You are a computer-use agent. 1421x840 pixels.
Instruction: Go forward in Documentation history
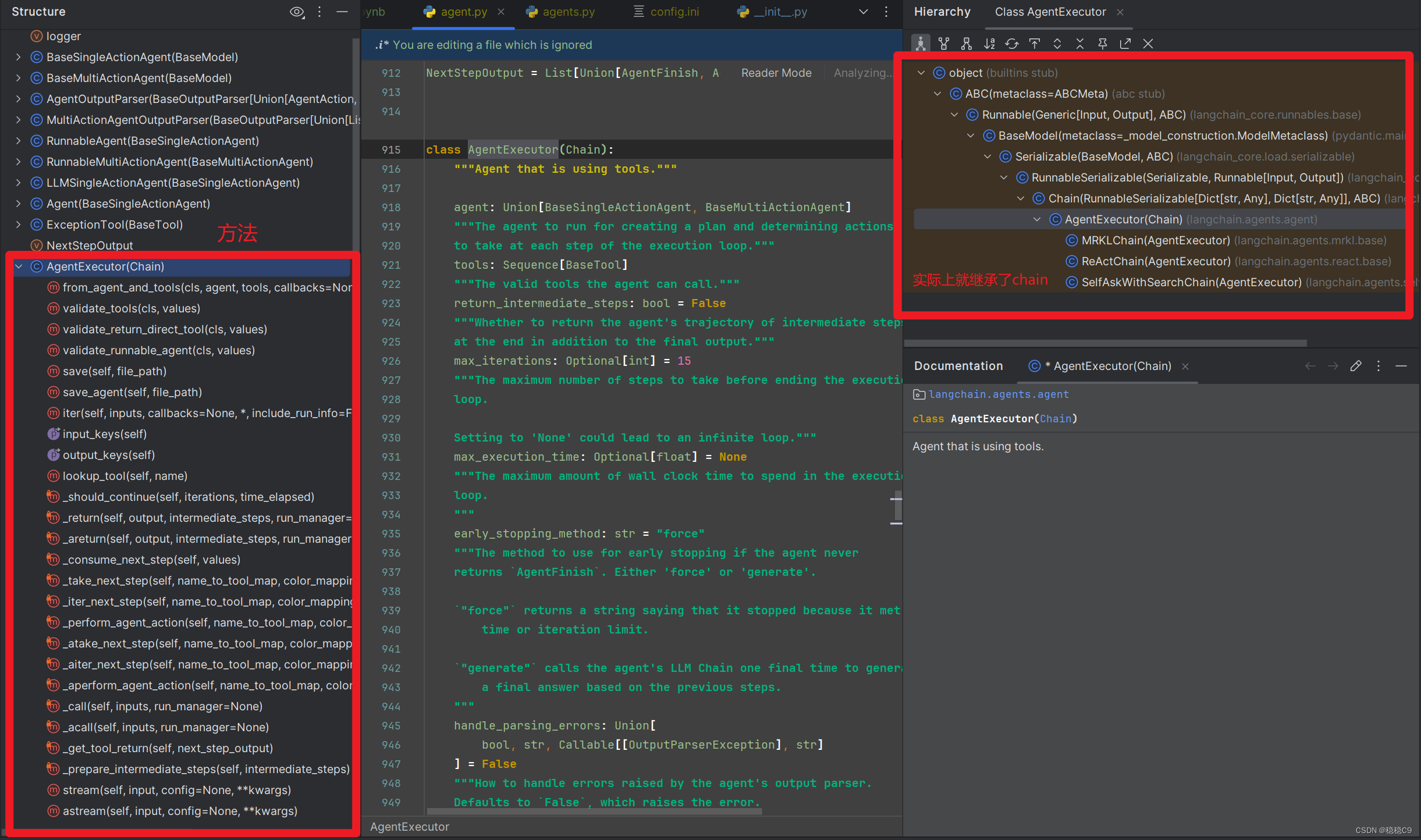click(x=1333, y=366)
